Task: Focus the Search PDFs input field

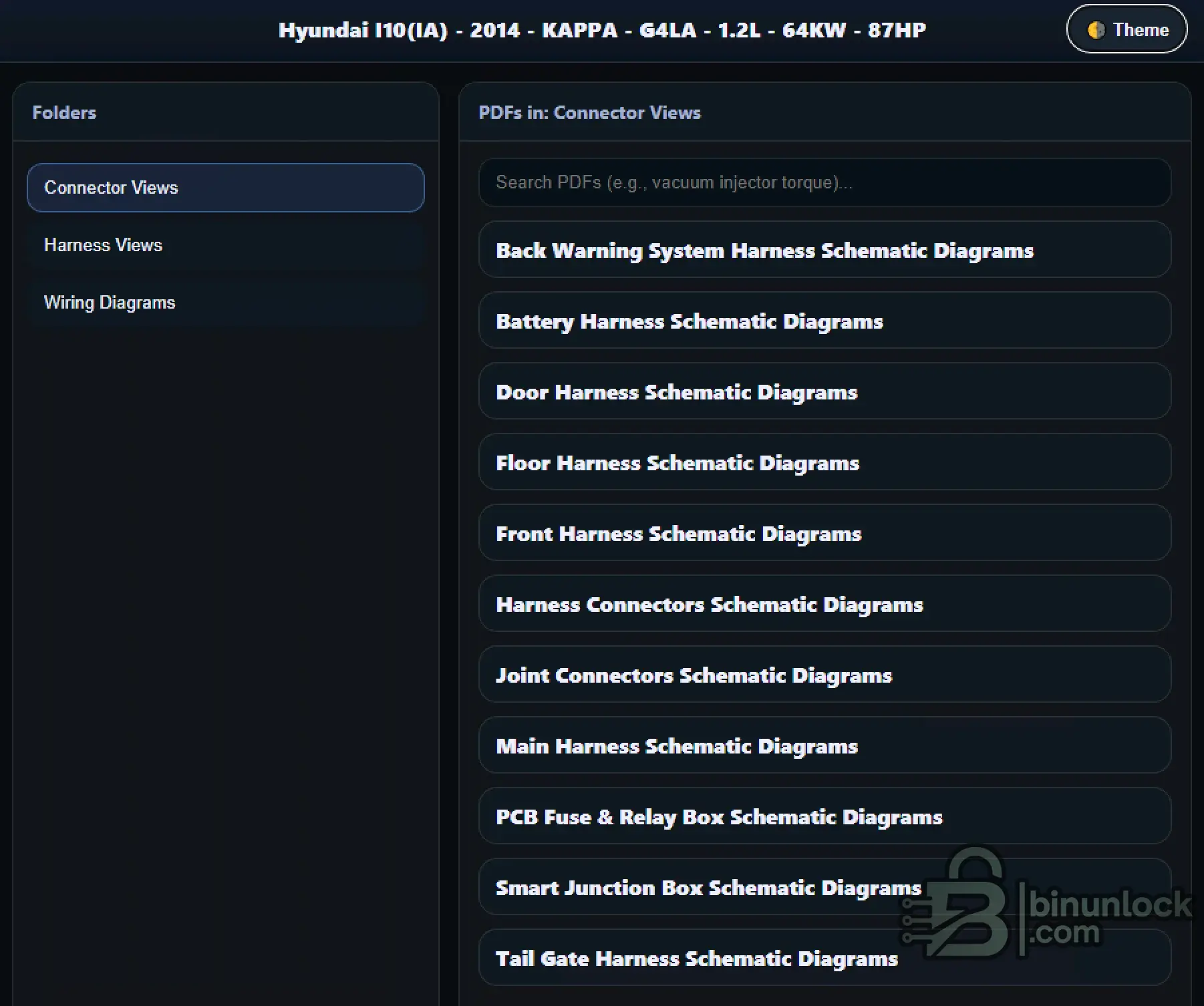Action: 824,182
